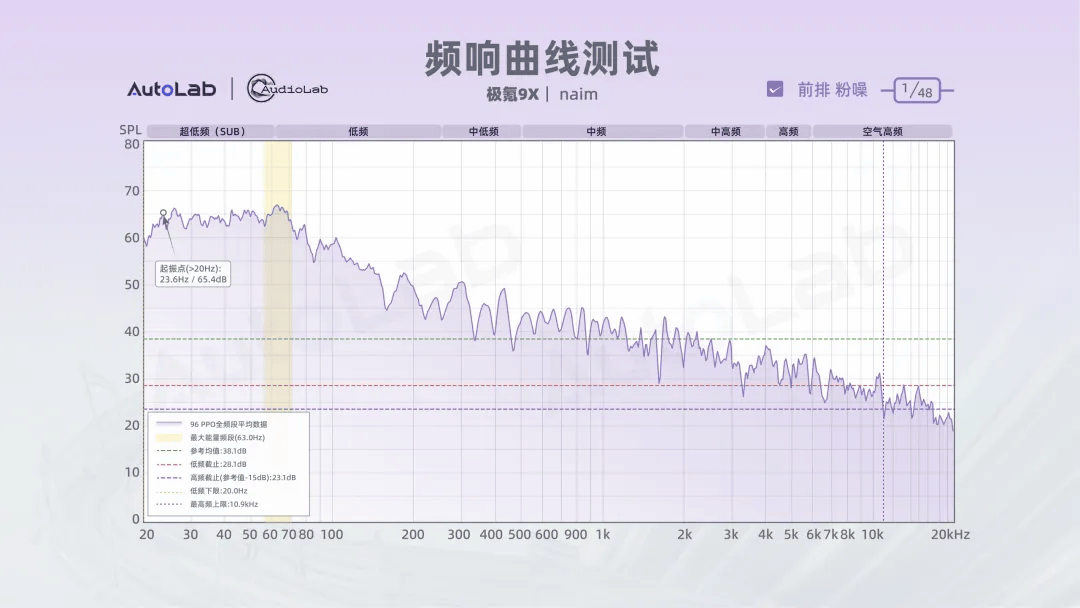Select the 中高频 band tab
This screenshot has height=608, width=1080.
pos(725,131)
